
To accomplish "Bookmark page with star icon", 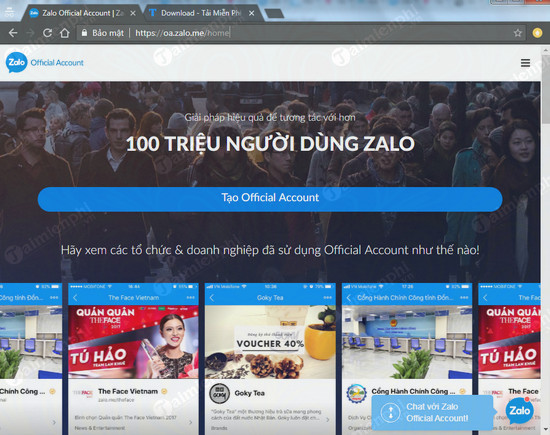I will click(x=518, y=33).
